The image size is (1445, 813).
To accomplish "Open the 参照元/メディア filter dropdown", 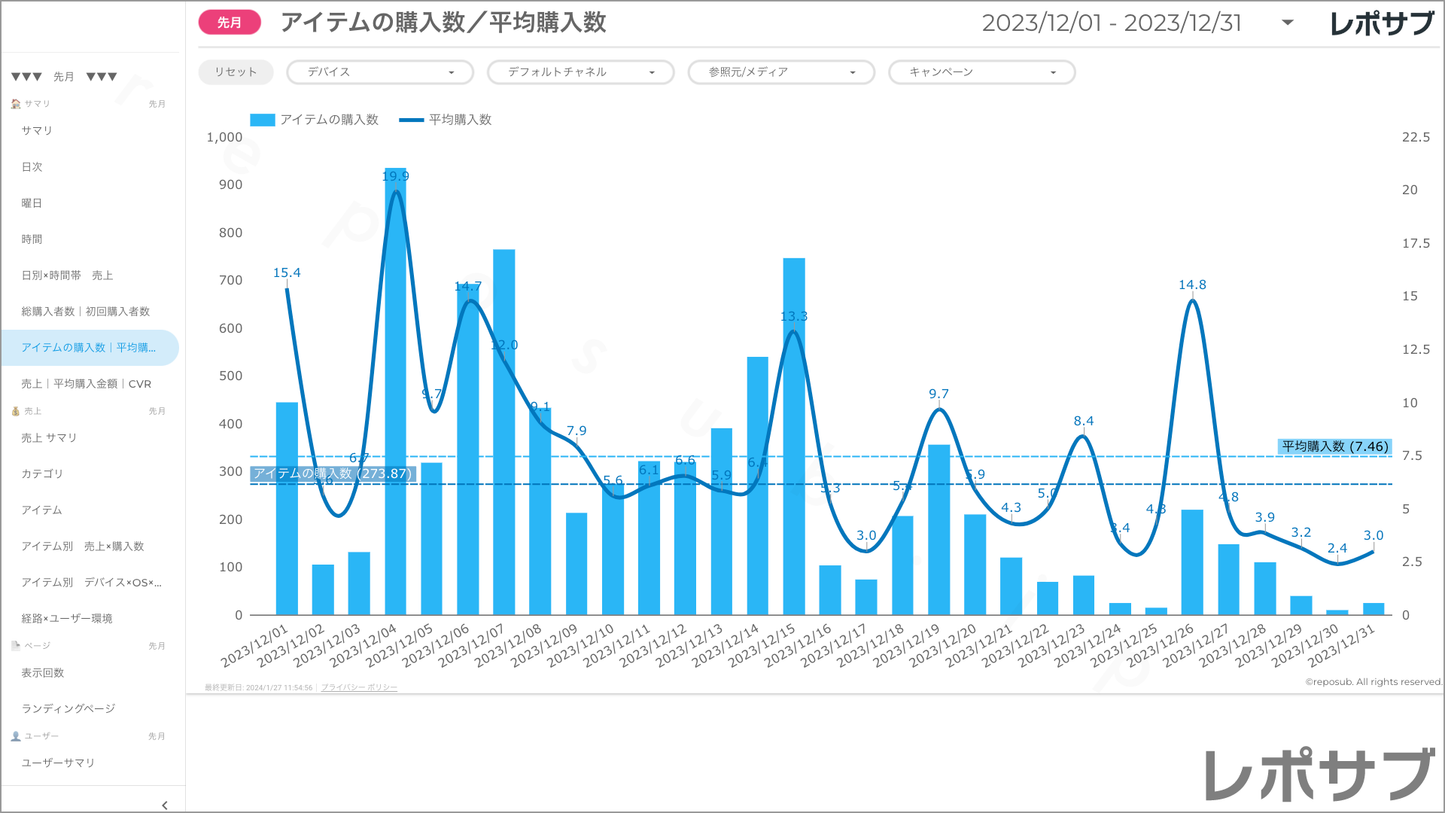I will 780,72.
